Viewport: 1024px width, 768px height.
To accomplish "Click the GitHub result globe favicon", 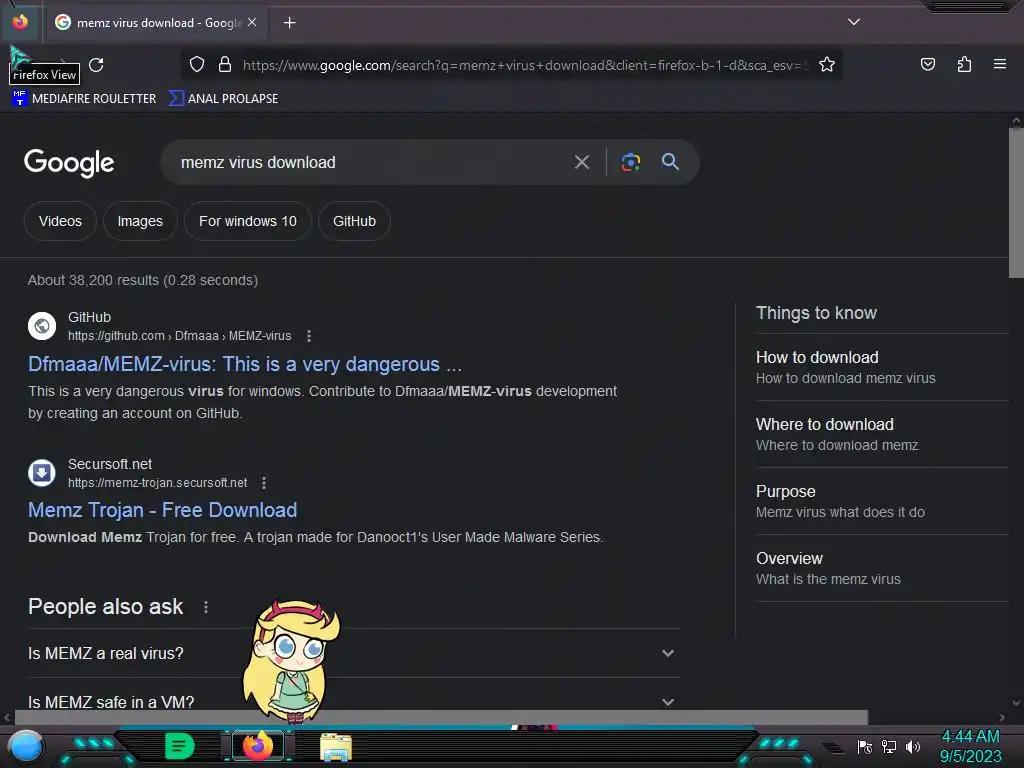I will (42, 326).
